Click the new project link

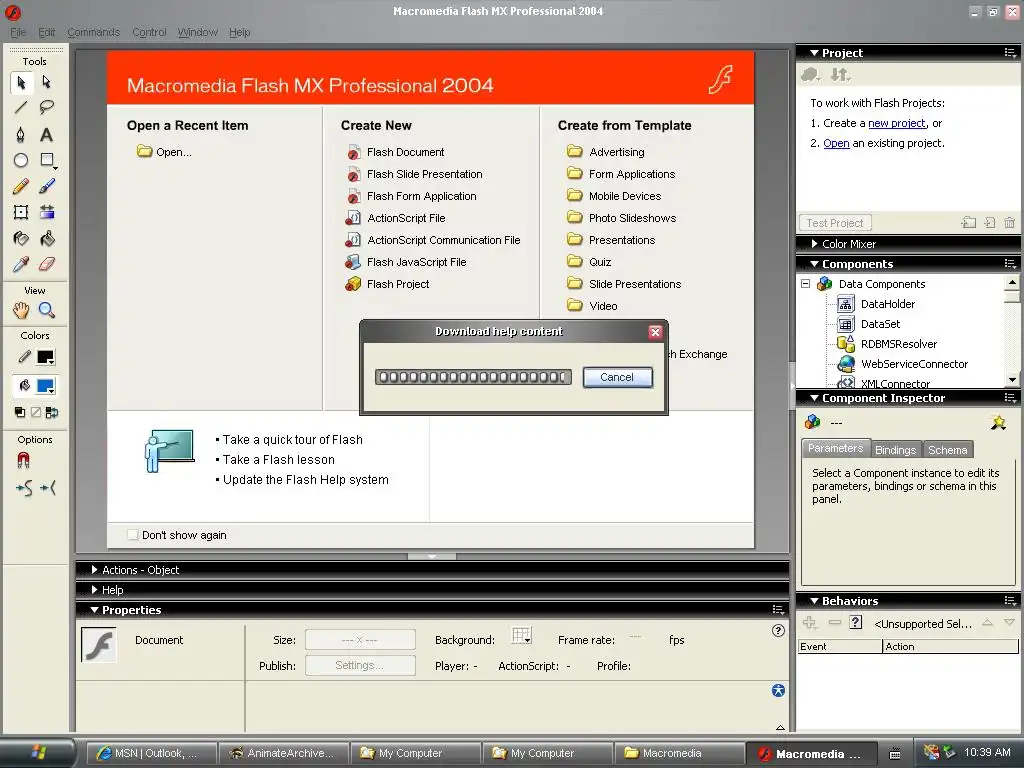pyautogui.click(x=897, y=123)
